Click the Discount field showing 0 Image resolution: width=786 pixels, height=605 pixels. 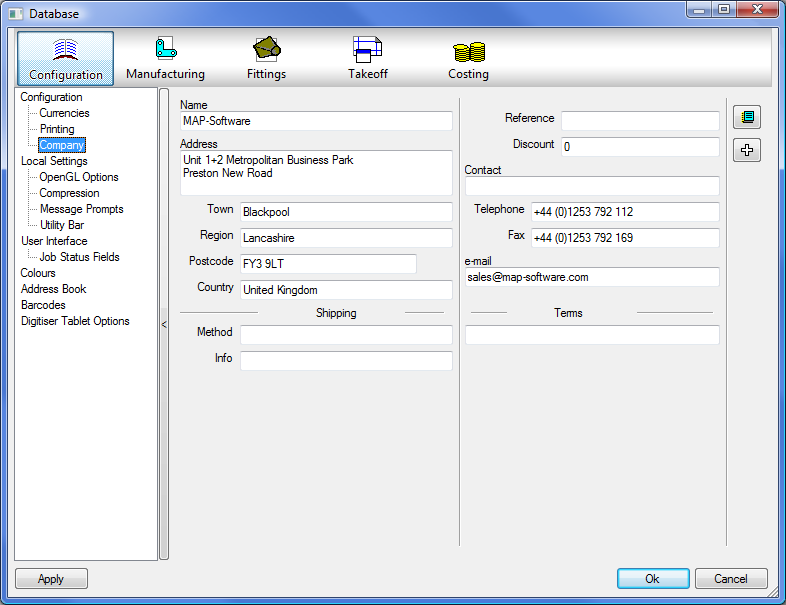coord(640,147)
